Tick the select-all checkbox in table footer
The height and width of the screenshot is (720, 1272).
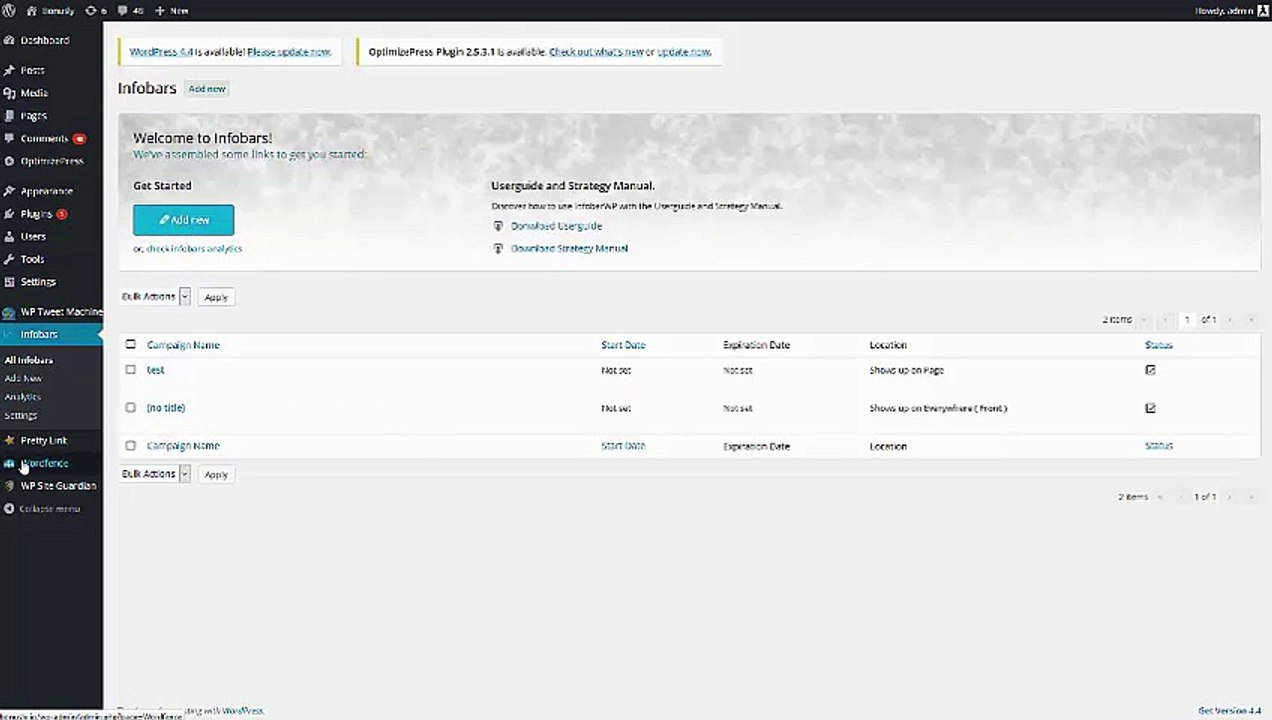(x=130, y=446)
